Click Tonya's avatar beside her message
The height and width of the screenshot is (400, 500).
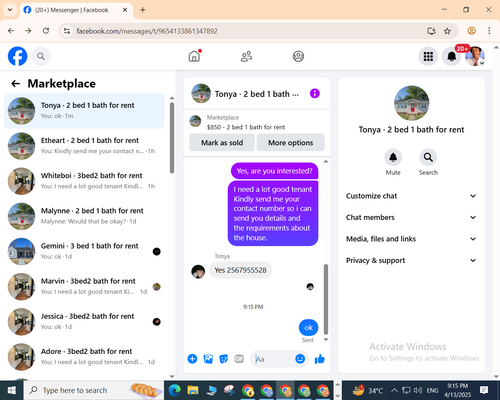click(198, 272)
